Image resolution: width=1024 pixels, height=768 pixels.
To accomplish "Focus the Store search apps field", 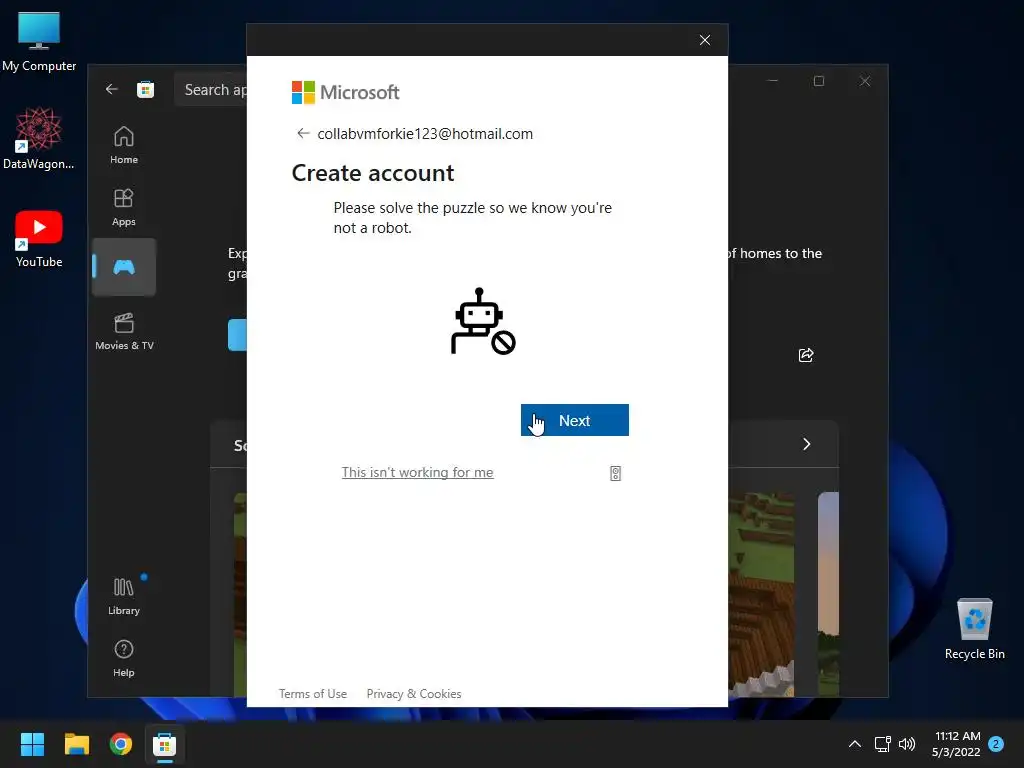I will 210,89.
